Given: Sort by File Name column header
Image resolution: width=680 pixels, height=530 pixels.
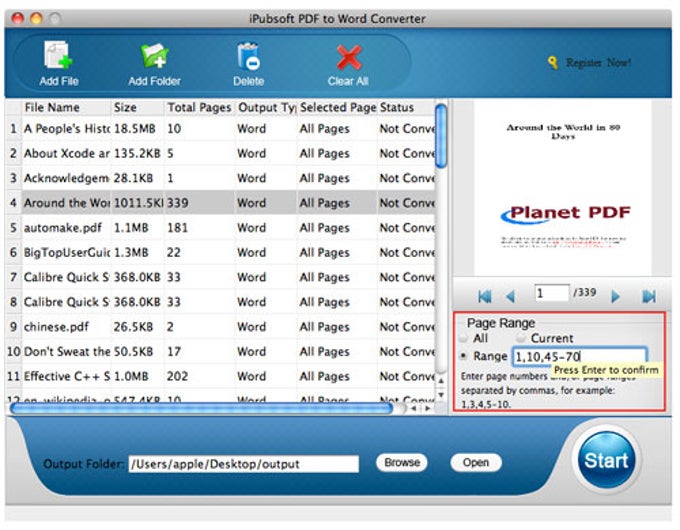Looking at the screenshot, I should click(66, 108).
